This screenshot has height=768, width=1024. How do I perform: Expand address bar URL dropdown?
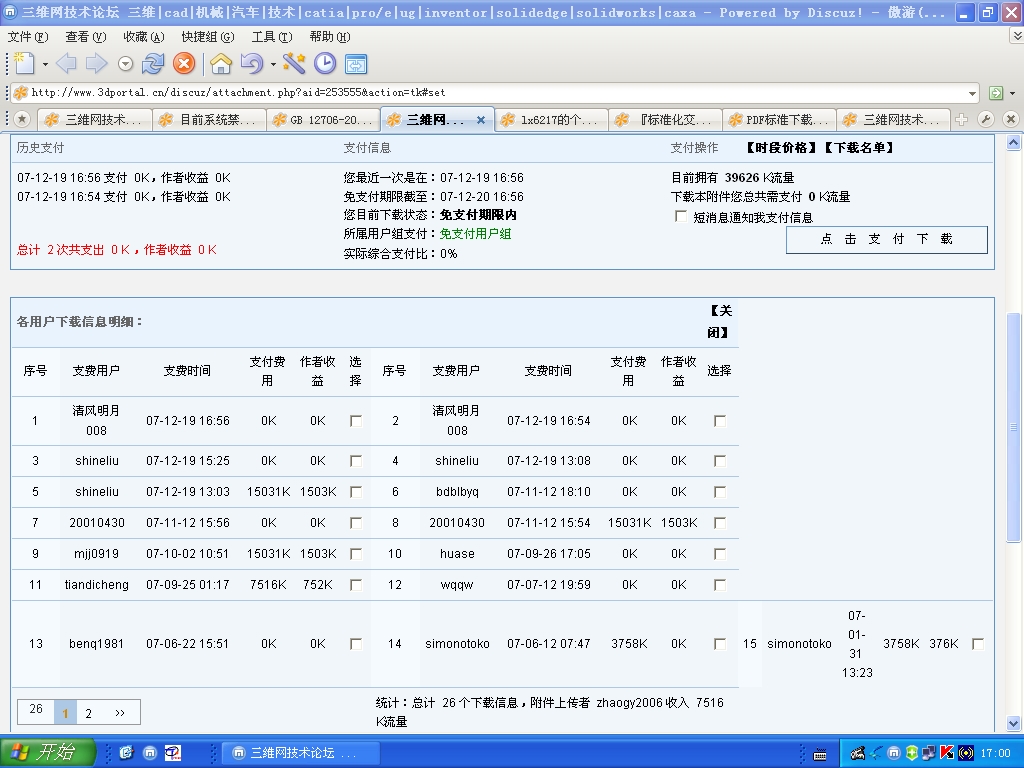pyautogui.click(x=972, y=93)
